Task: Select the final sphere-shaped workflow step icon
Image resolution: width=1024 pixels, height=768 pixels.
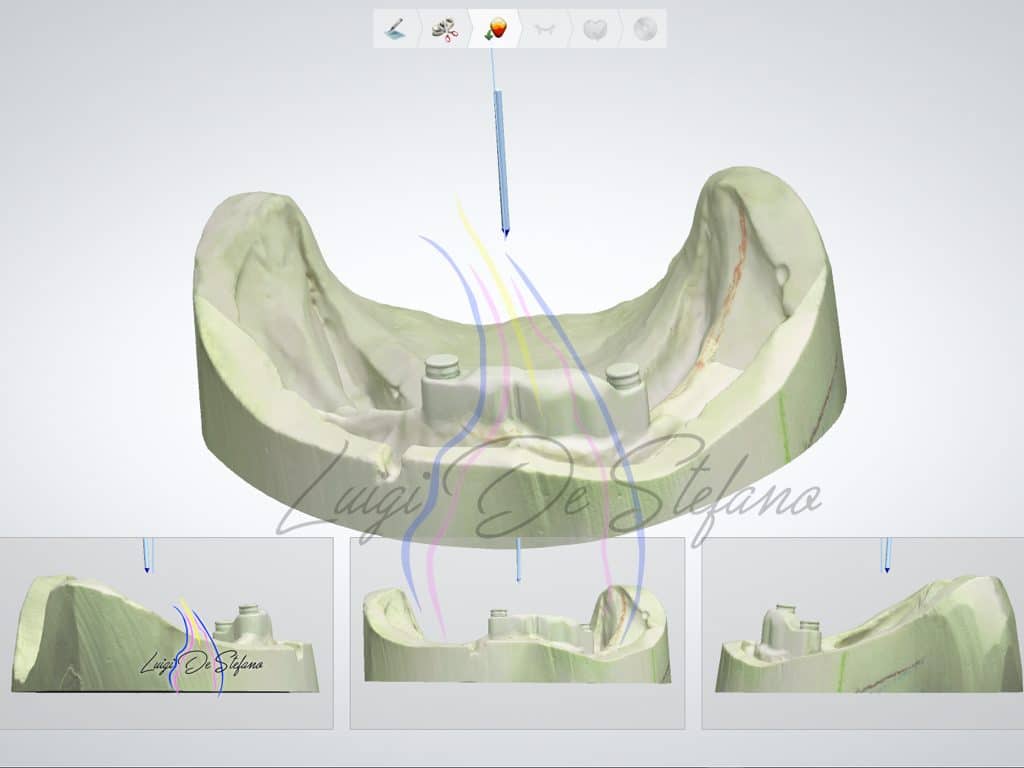Action: tap(645, 29)
